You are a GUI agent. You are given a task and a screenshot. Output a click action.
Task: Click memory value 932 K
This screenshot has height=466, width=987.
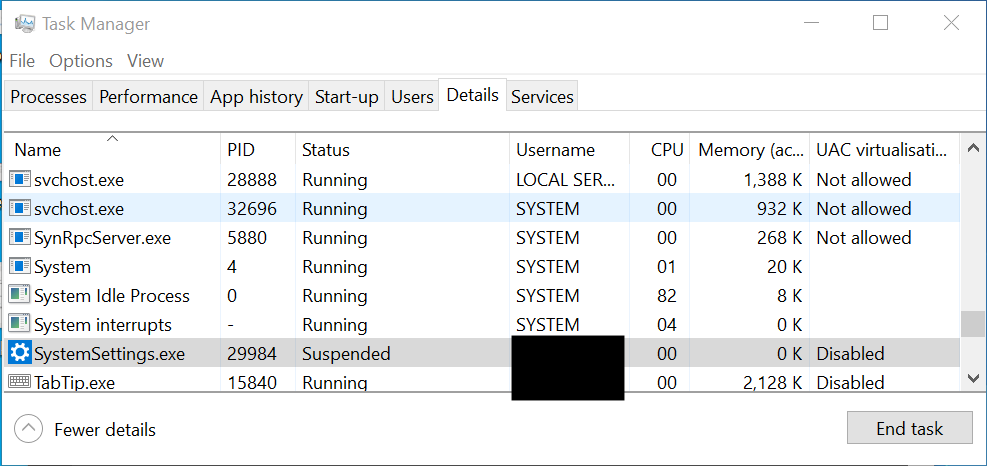779,209
